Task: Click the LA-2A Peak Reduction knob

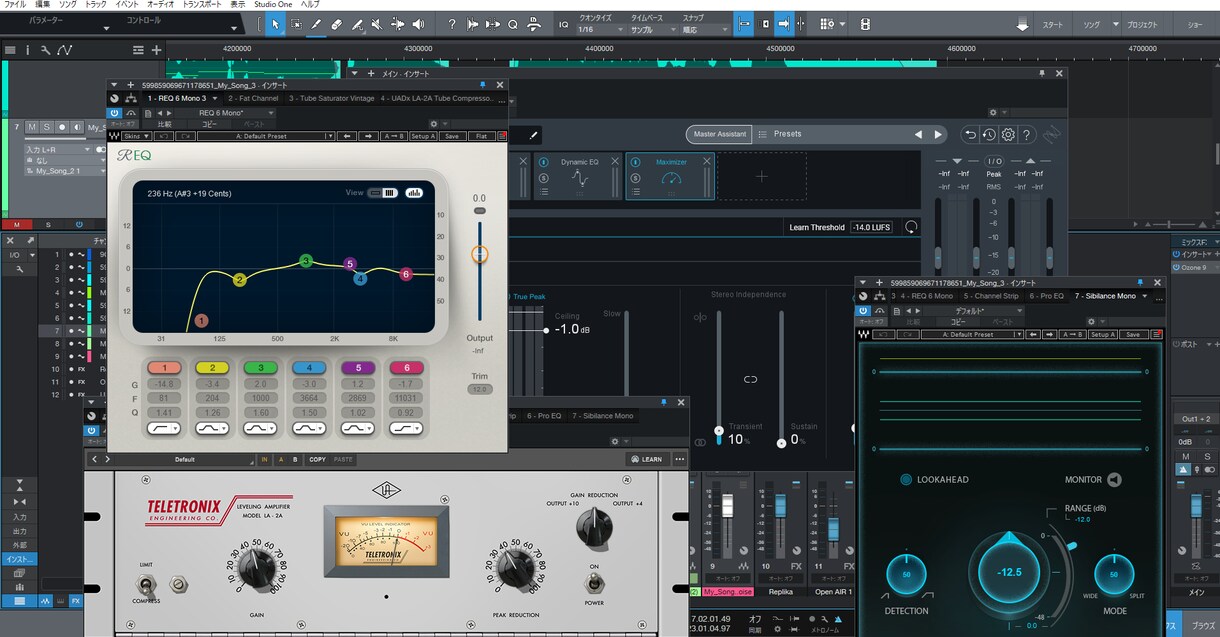Action: 514,567
